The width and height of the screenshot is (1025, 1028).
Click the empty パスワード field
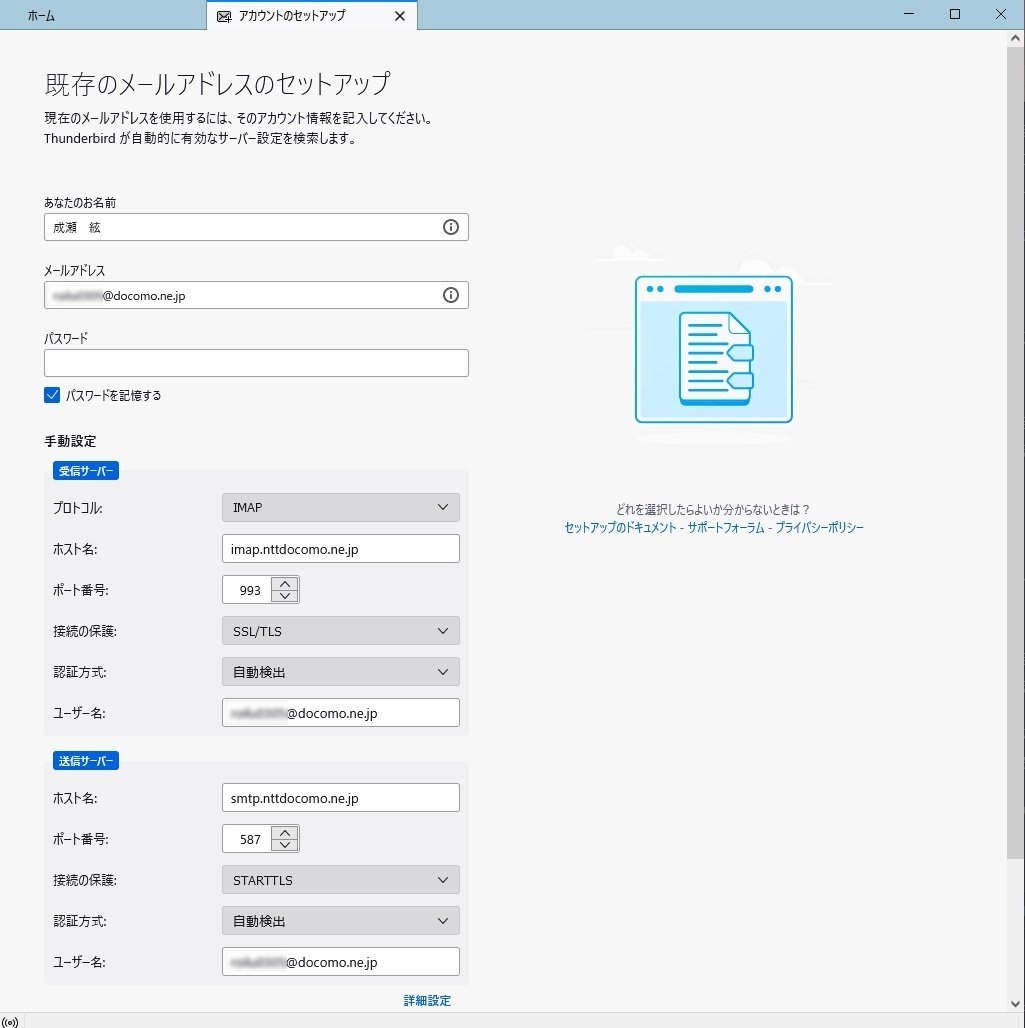click(256, 363)
